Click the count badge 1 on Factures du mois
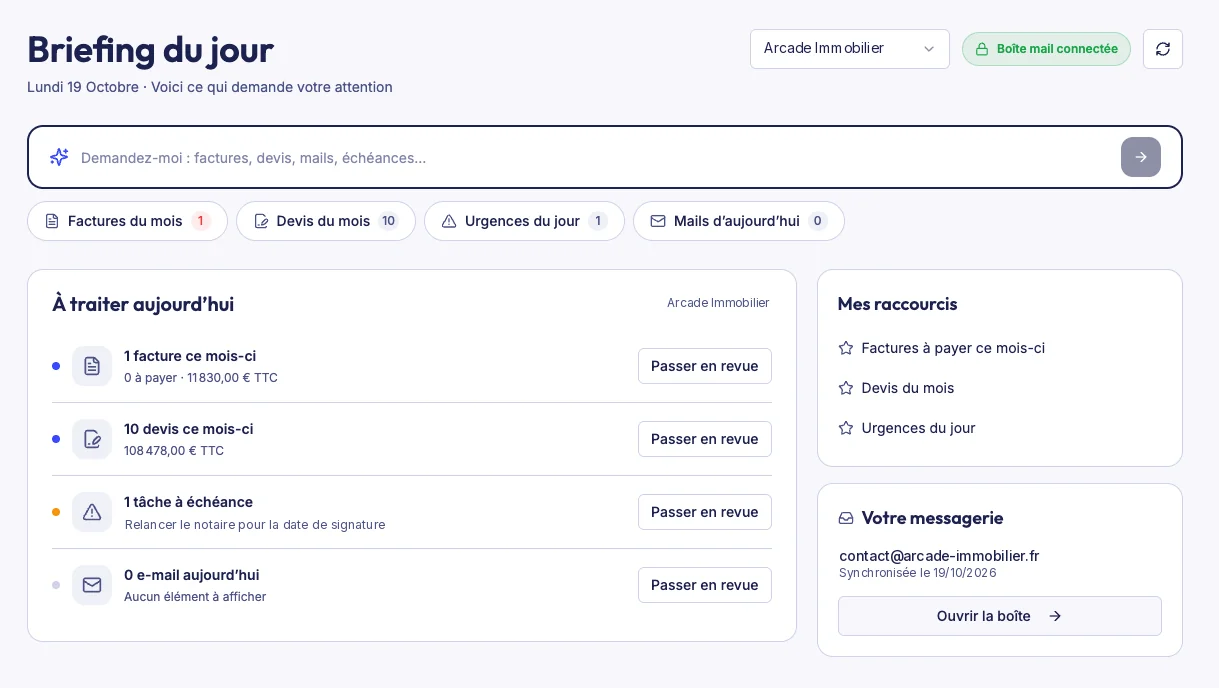 point(200,221)
